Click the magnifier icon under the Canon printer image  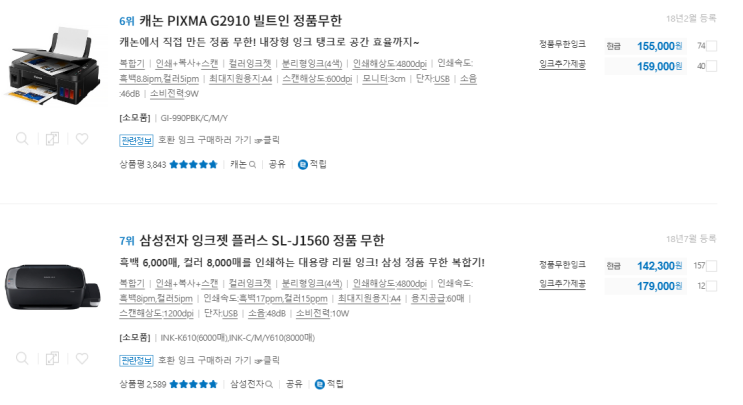23,139
